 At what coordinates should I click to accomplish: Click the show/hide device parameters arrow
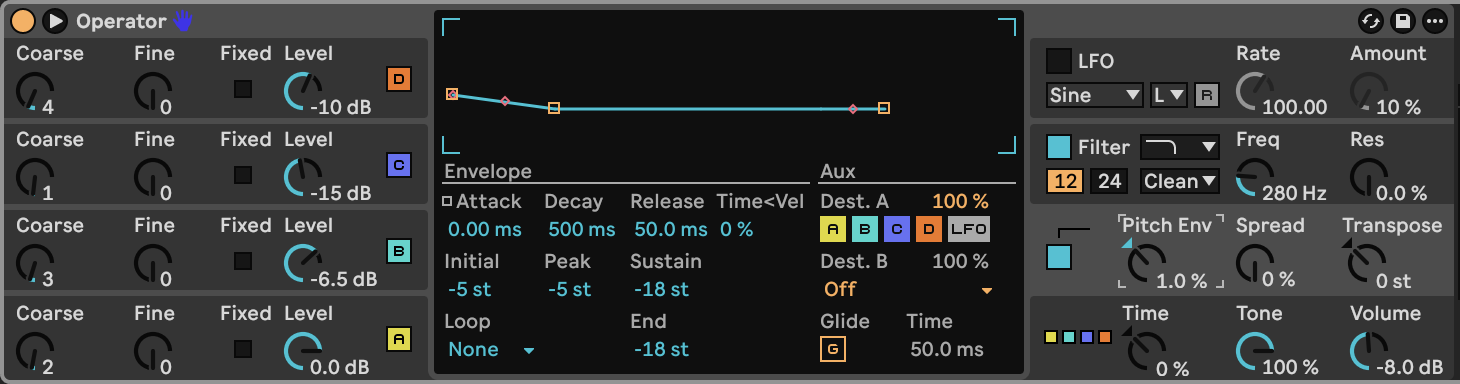click(55, 20)
